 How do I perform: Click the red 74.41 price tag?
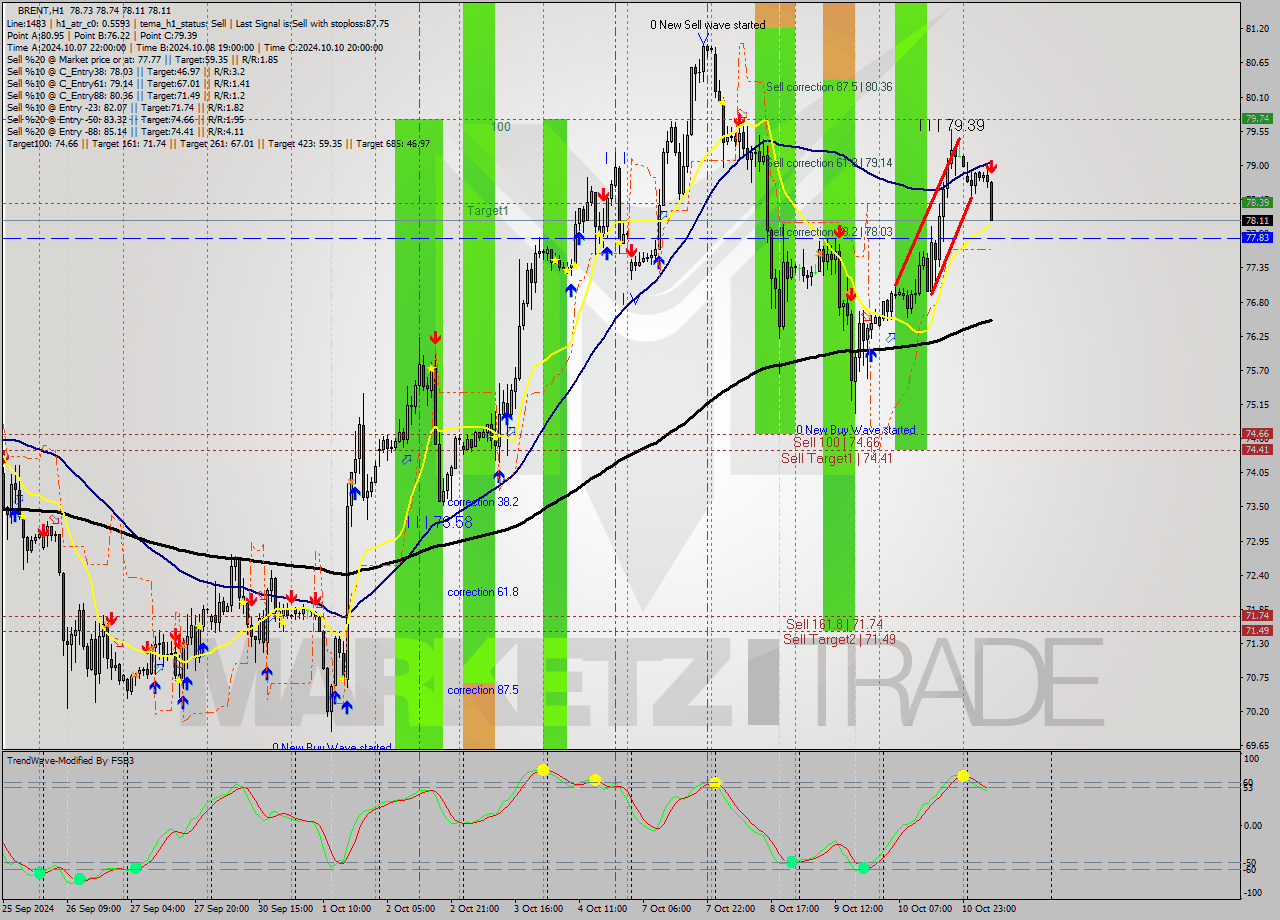[1257, 449]
